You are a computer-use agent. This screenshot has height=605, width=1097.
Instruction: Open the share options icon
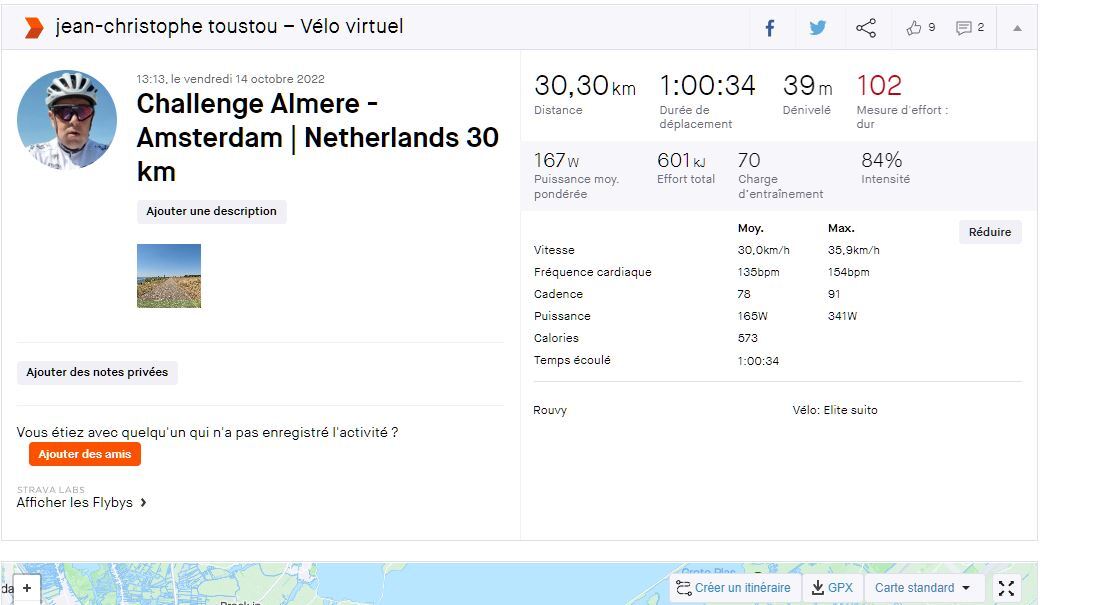[x=866, y=28]
